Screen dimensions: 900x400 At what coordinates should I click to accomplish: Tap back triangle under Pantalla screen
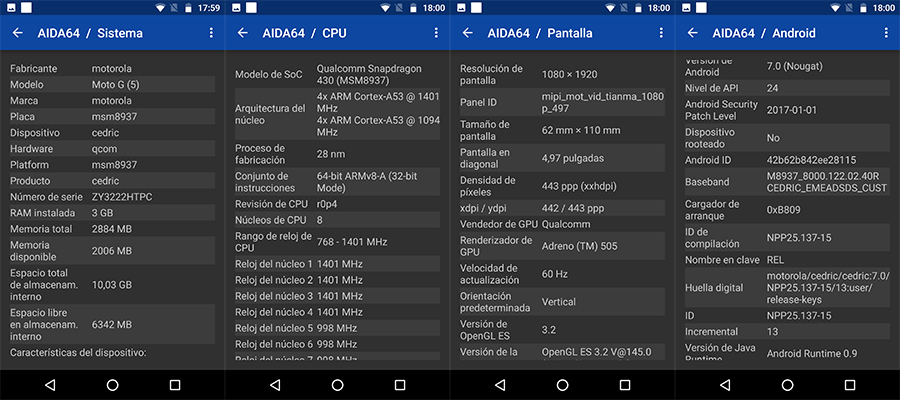coord(500,385)
